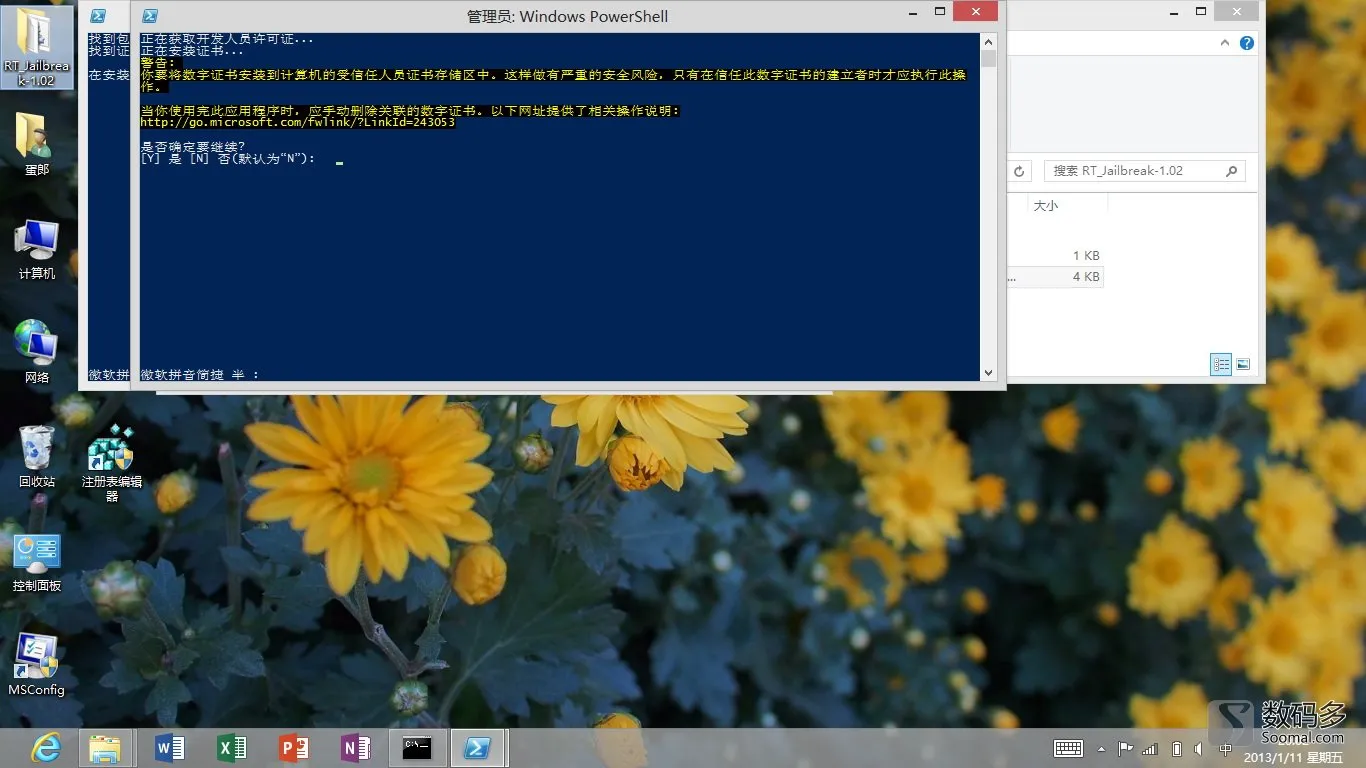The width and height of the screenshot is (1366, 768).
Task: Open Internet Explorer from the taskbar
Action: click(x=45, y=748)
